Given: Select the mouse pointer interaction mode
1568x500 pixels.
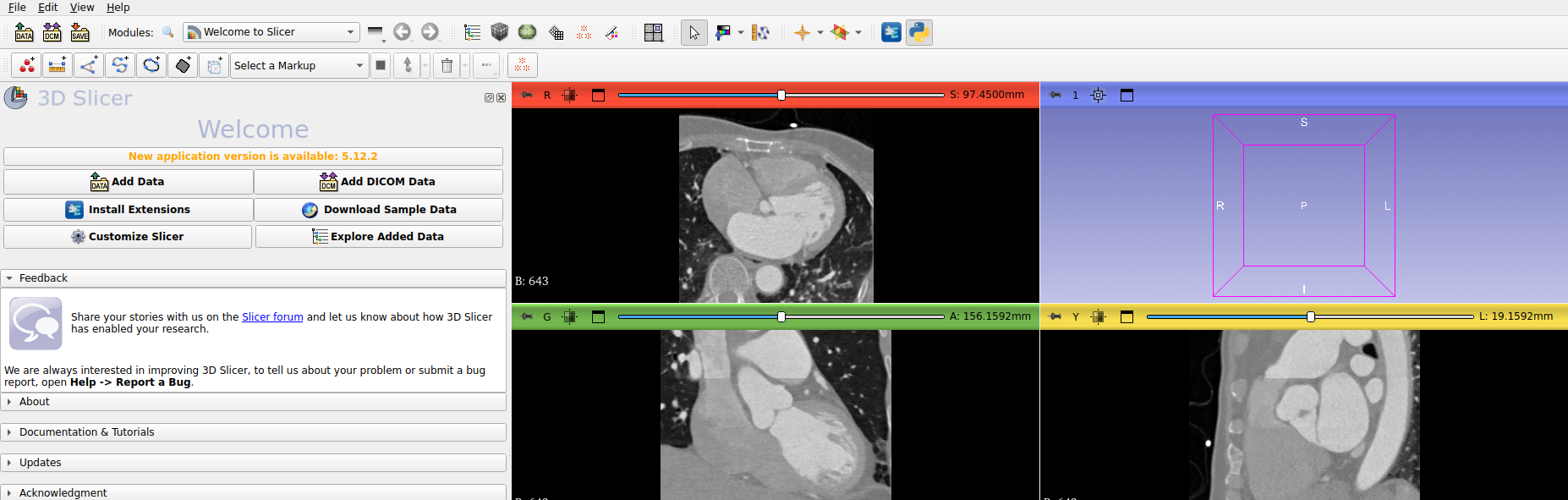Looking at the screenshot, I should pos(694,32).
